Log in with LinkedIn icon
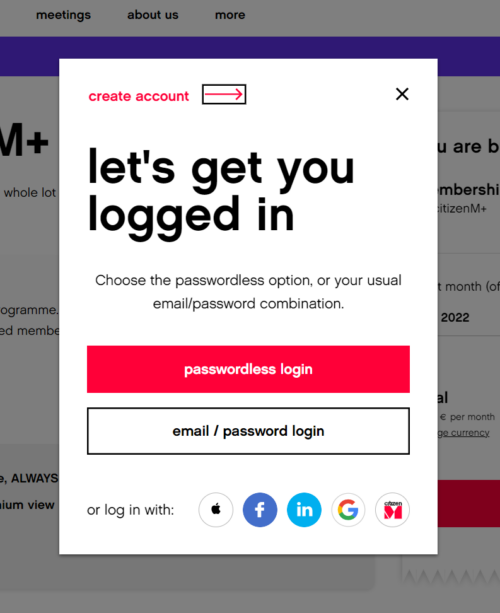The height and width of the screenshot is (613, 500). (304, 510)
